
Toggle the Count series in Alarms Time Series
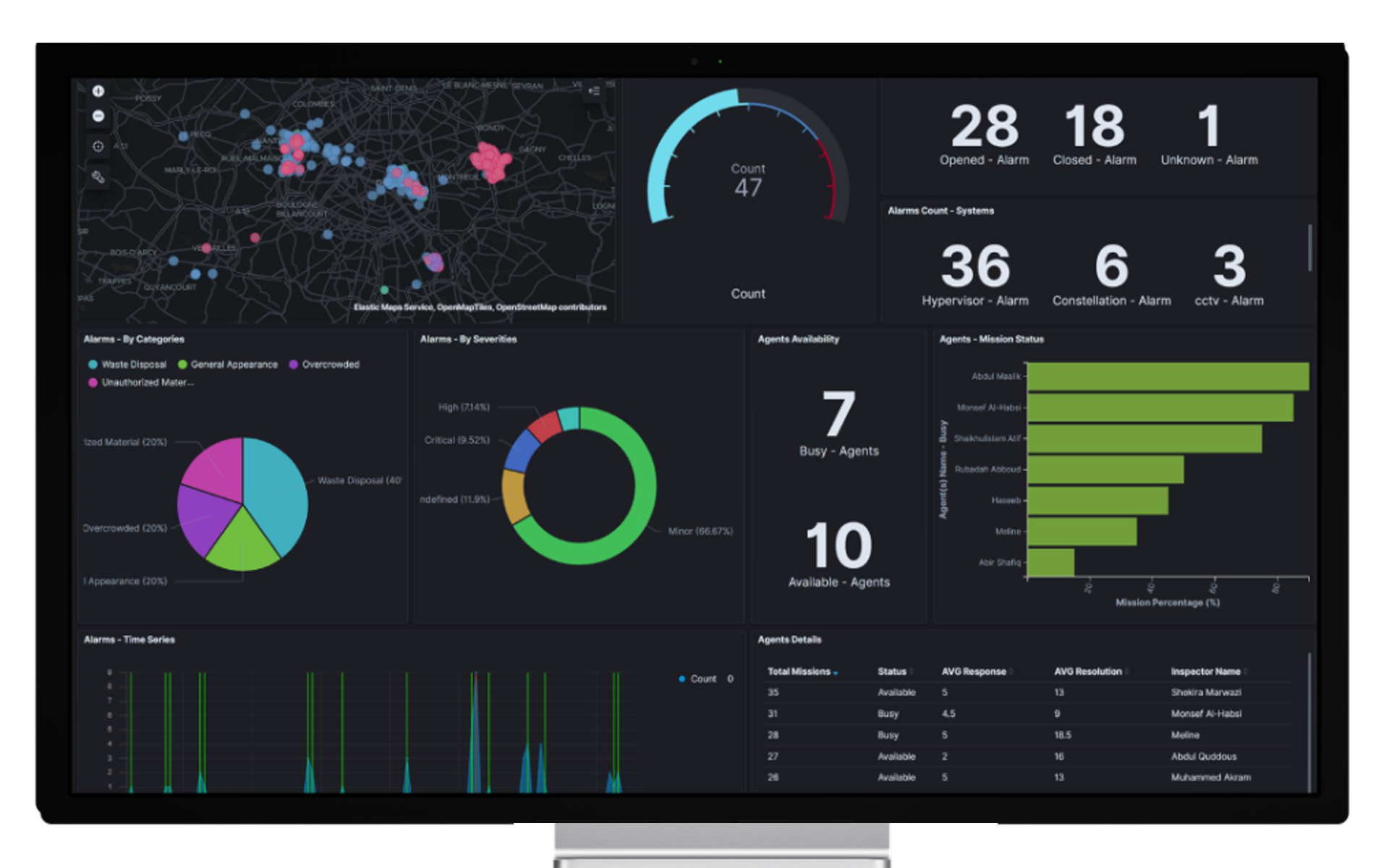(699, 678)
